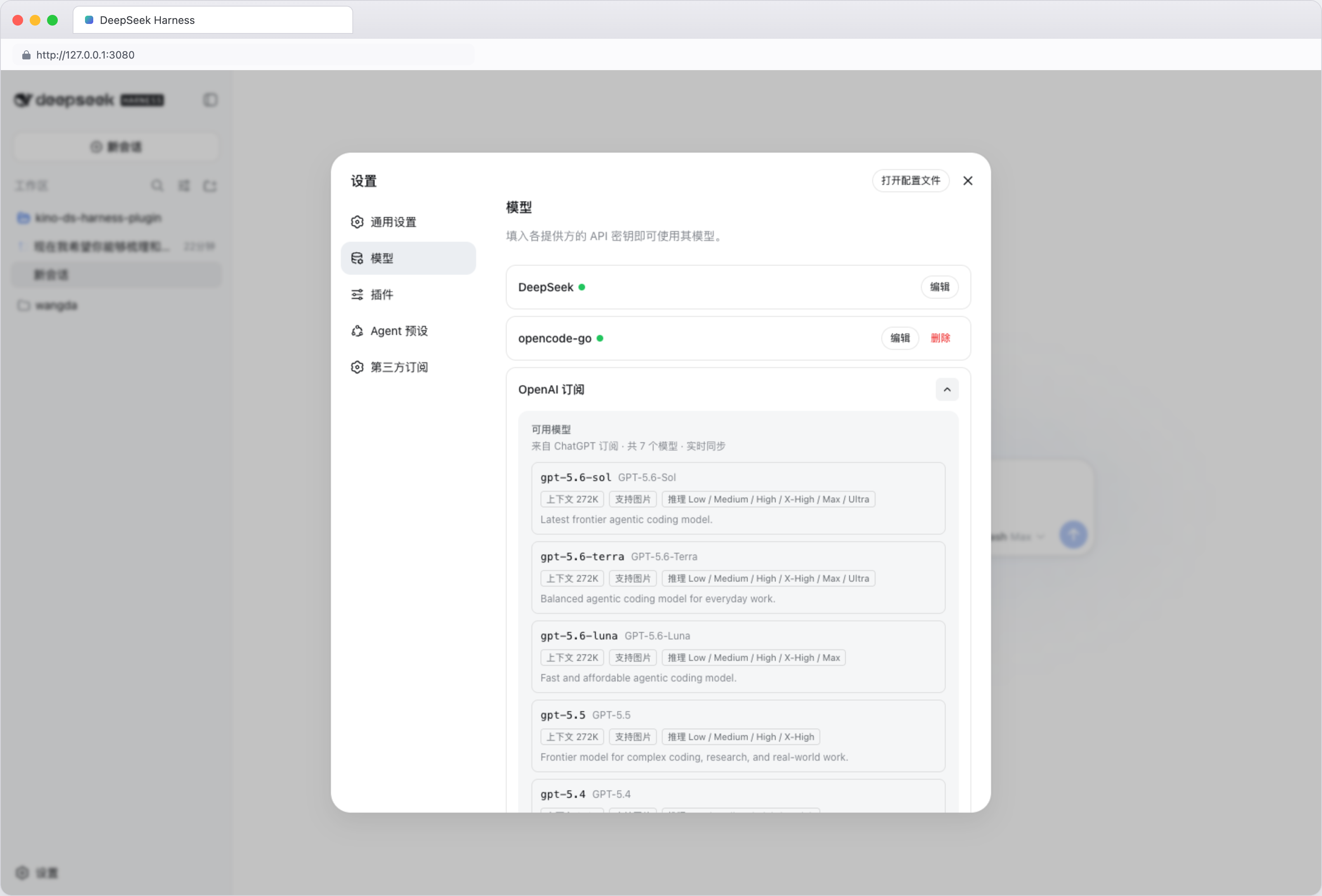Image resolution: width=1322 pixels, height=896 pixels.
Task: Open the conversation dated 22 minutes ago
Action: 116,246
